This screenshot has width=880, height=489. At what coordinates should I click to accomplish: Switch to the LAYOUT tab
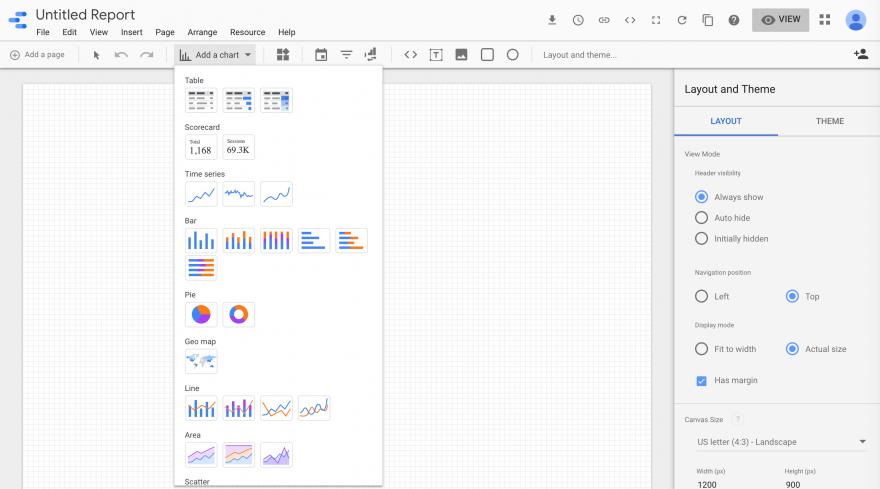pyautogui.click(x=726, y=121)
